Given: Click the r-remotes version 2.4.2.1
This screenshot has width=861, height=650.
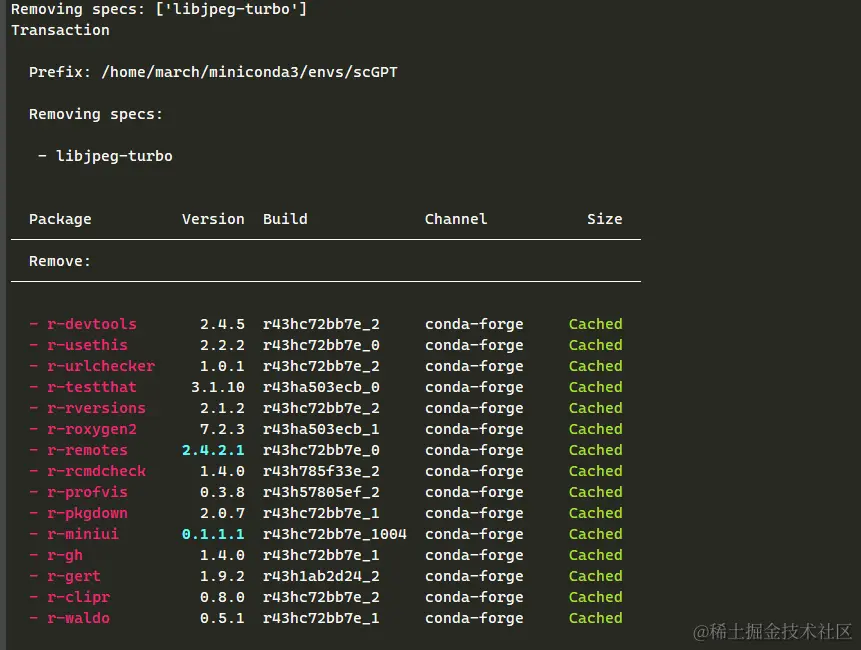Looking at the screenshot, I should (213, 450).
